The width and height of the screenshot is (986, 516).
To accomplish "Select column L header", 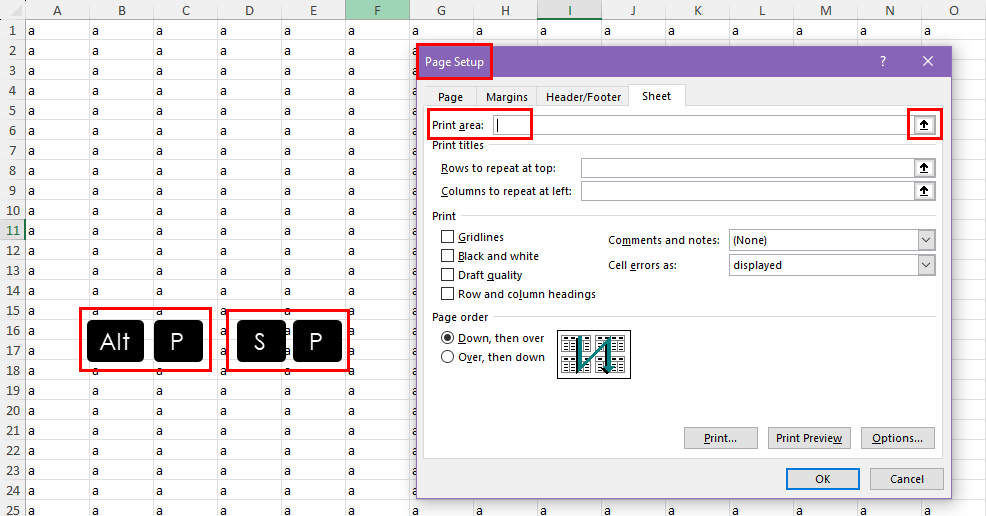I will [762, 10].
